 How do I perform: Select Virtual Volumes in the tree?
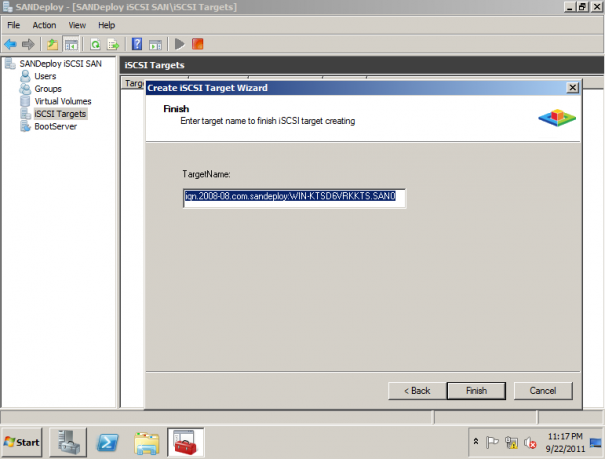pyautogui.click(x=63, y=101)
